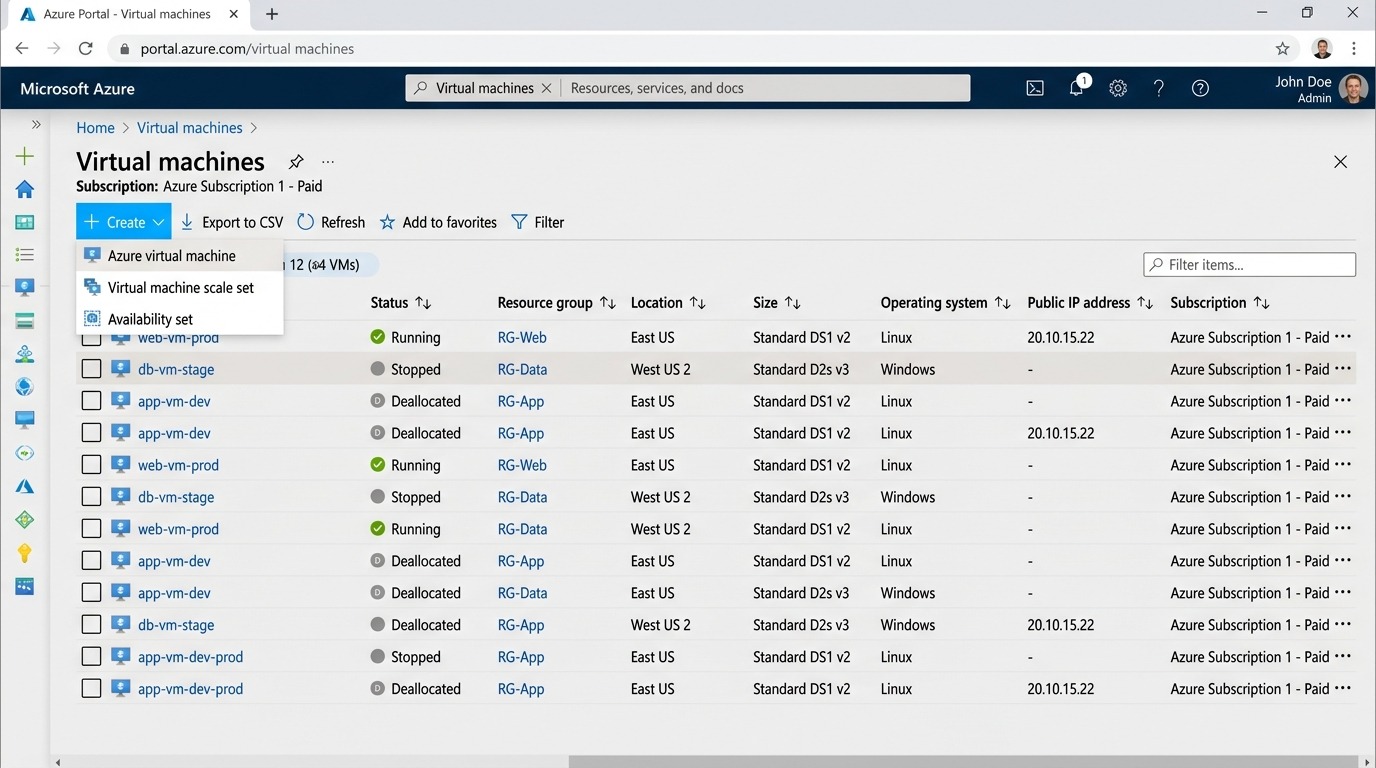1376x768 pixels.
Task: Click the yellow icon in the left sidebar
Action: coord(25,553)
